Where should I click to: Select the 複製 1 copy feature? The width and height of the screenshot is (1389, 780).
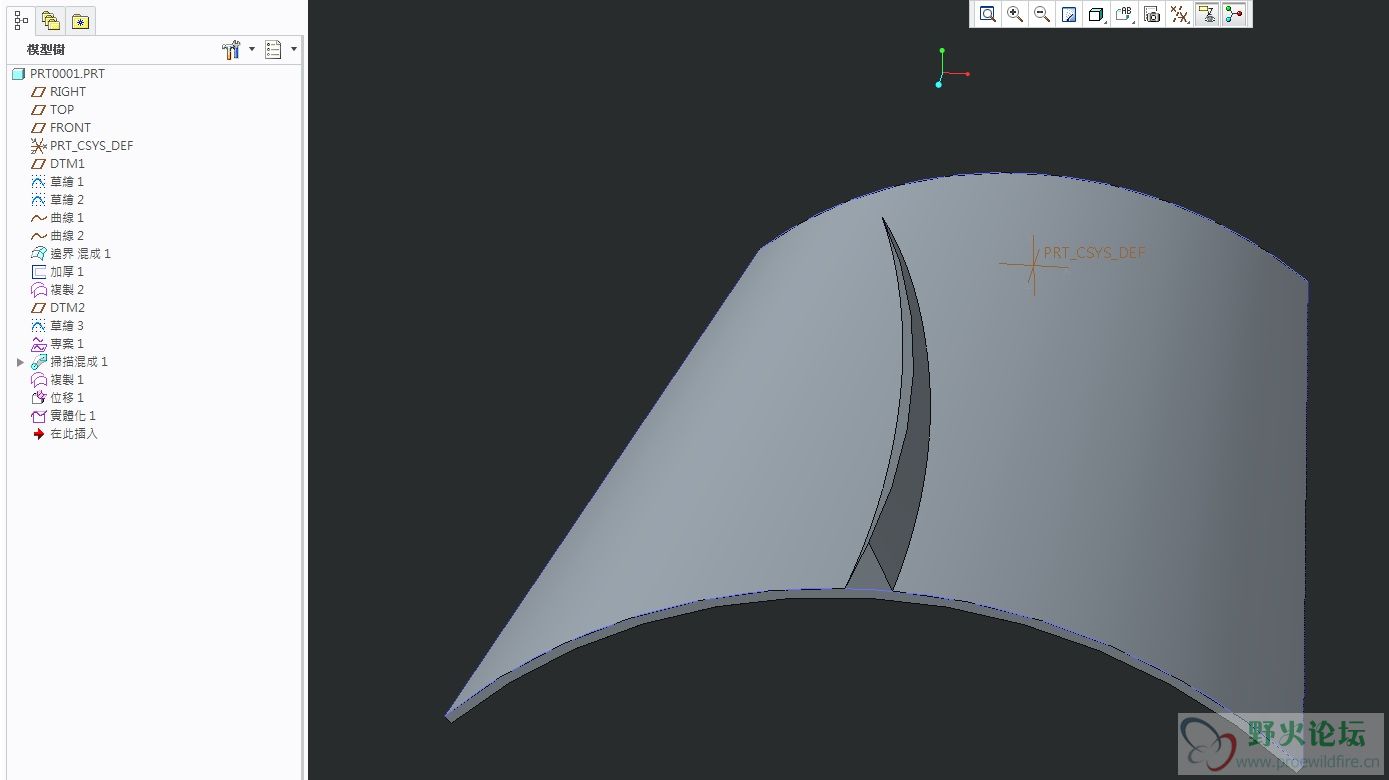[x=58, y=380]
